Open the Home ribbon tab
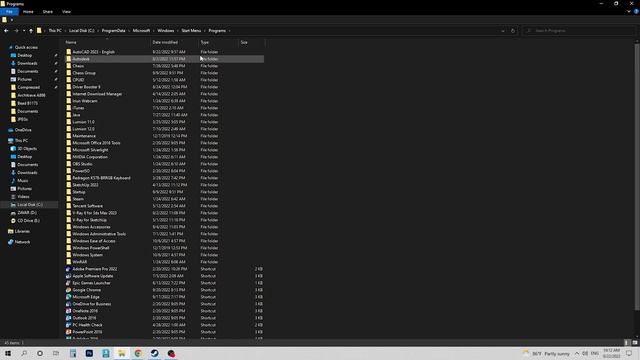This screenshot has width=640, height=360. 28,12
